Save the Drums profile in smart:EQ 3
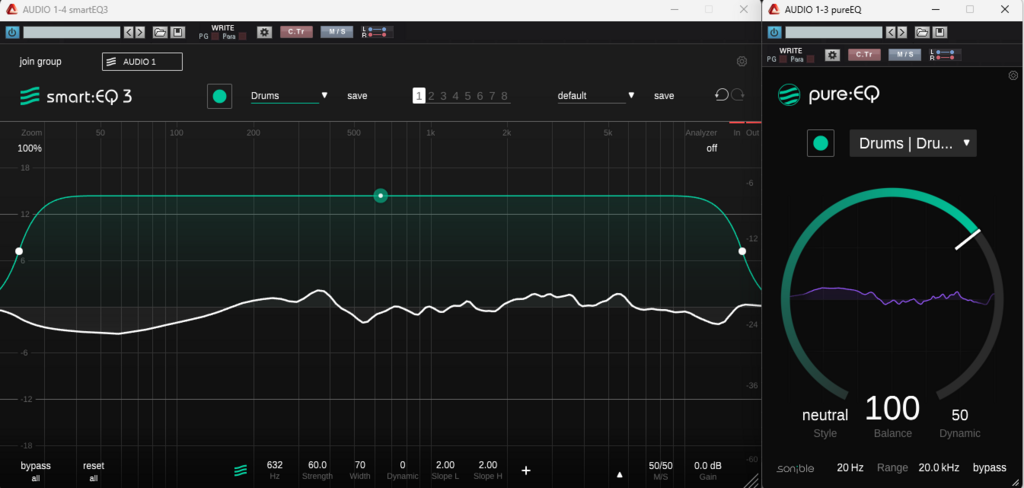 tap(357, 96)
